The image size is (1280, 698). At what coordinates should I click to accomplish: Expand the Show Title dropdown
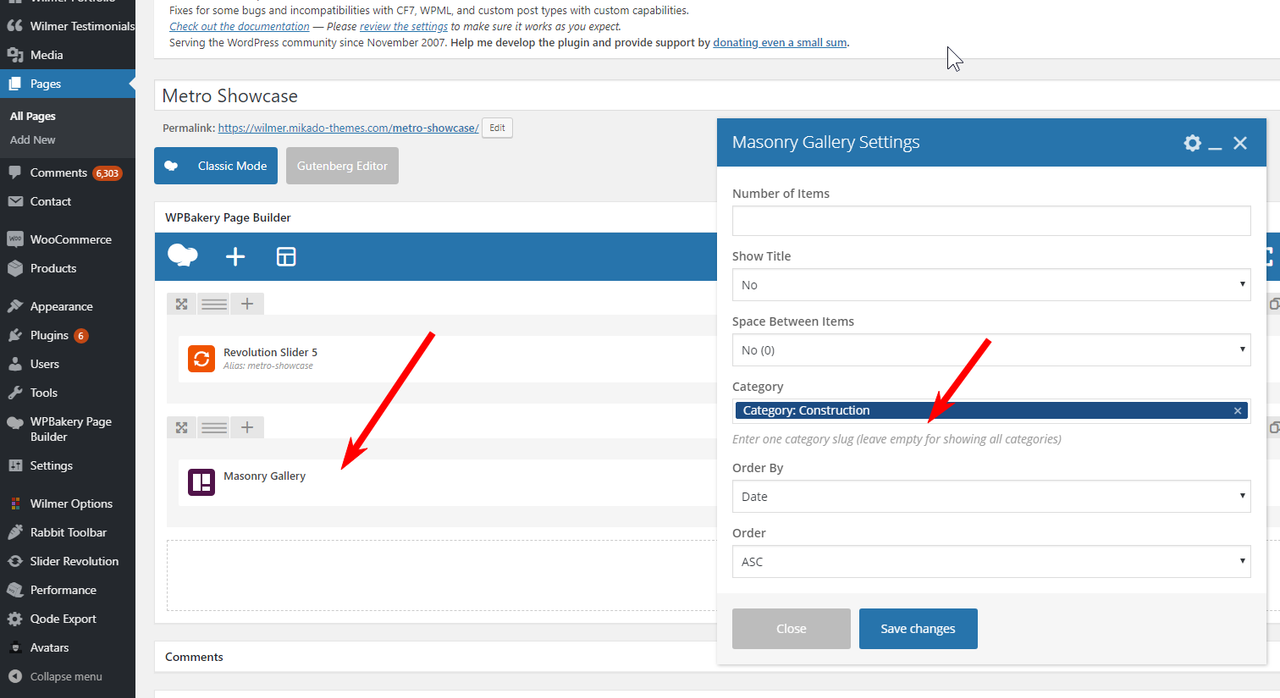coord(991,285)
